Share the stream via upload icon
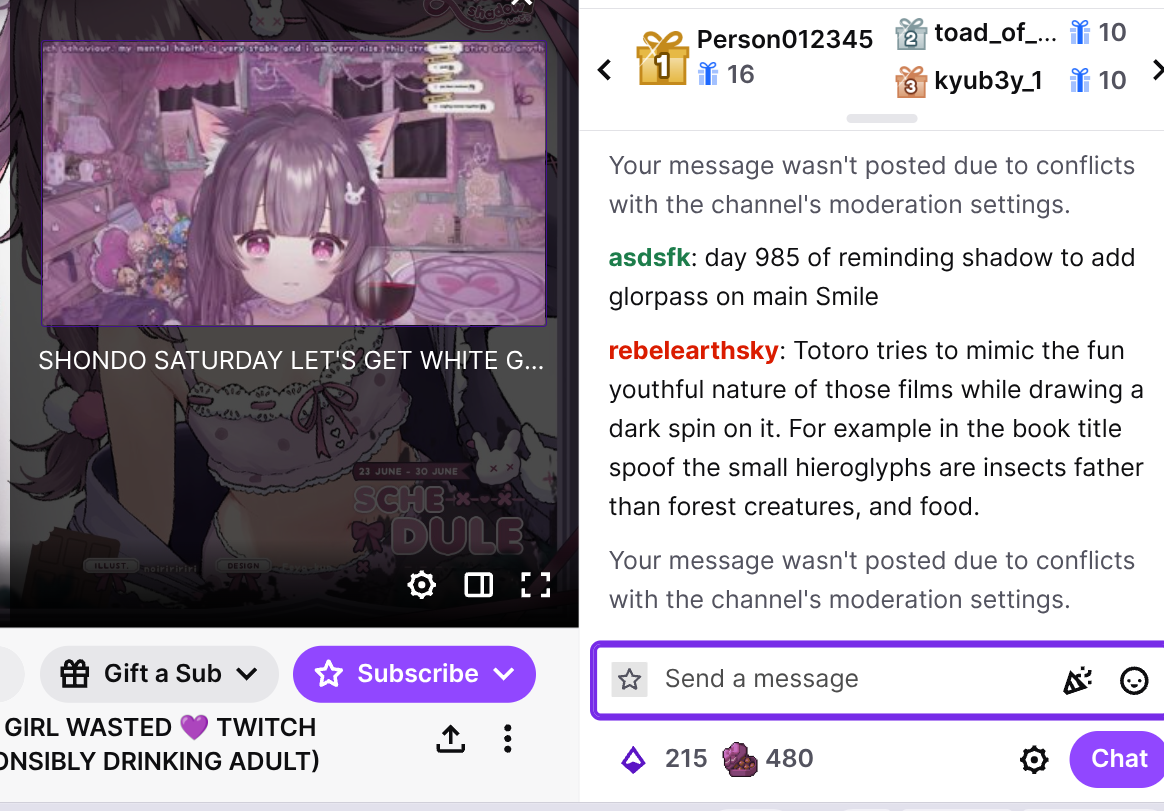Viewport: 1164px width, 811px height. click(x=451, y=738)
